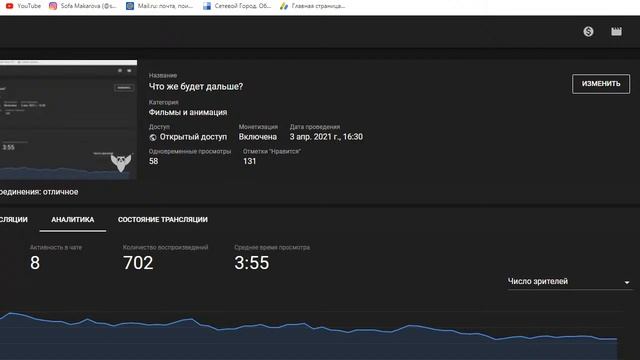Click the ИЗМЕНИТЬ button
The height and width of the screenshot is (360, 640).
[601, 84]
